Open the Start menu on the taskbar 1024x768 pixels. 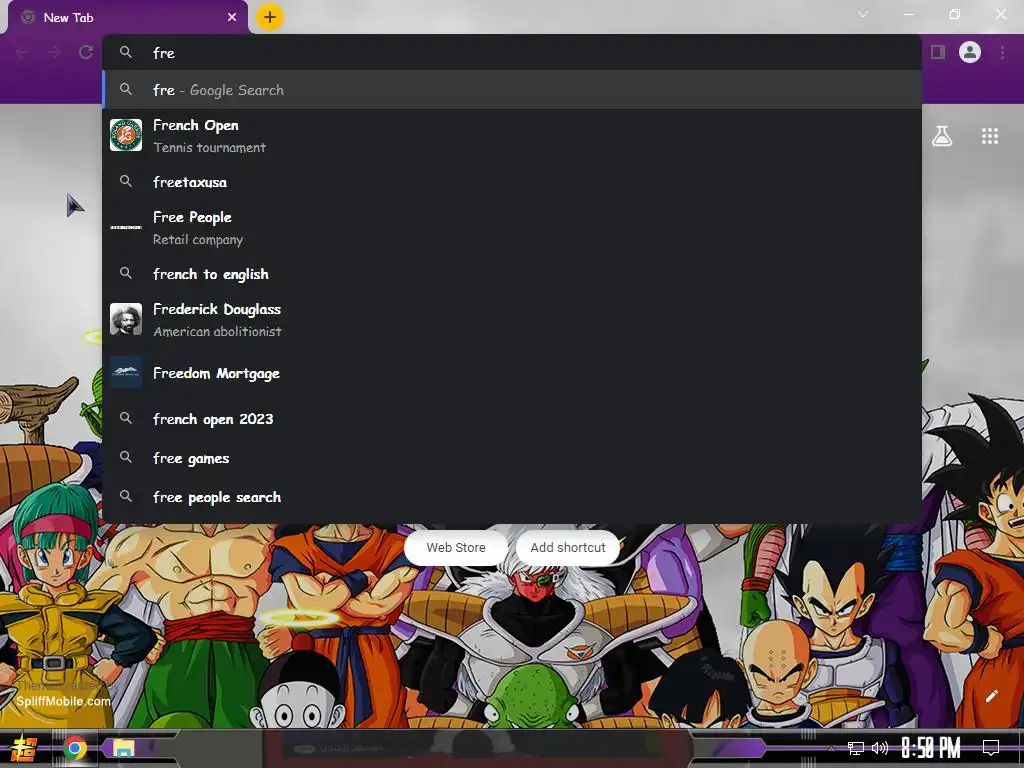click(x=24, y=748)
